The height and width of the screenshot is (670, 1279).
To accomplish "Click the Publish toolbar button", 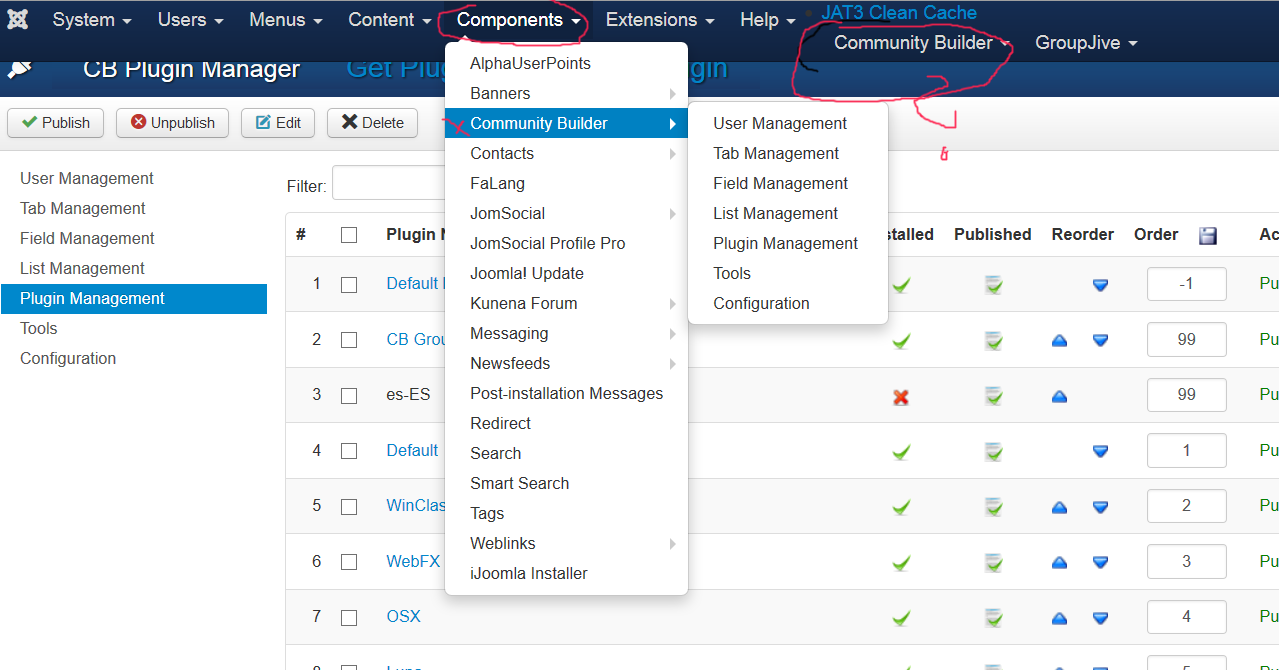I will coord(56,123).
